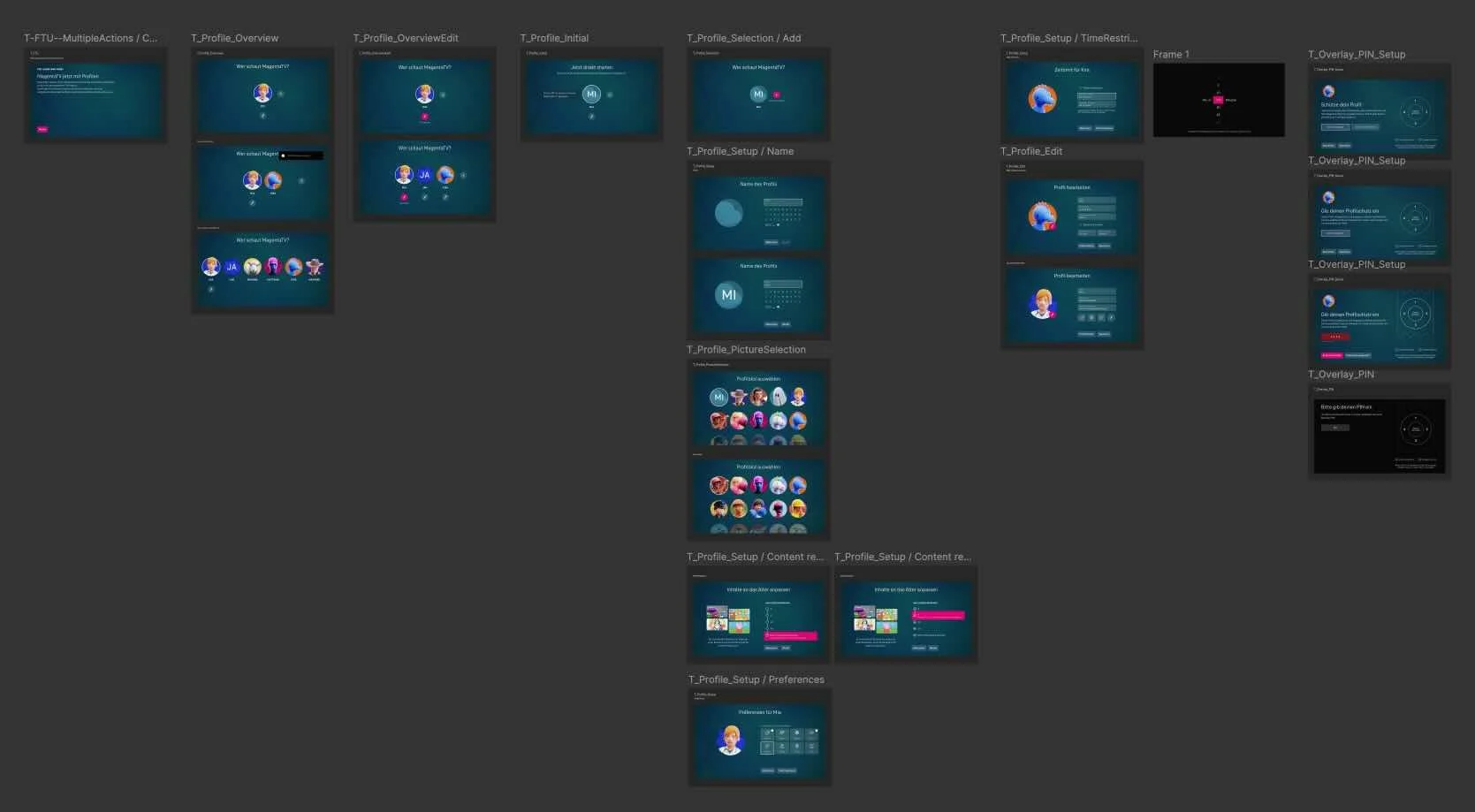Click the JA avatar in T_Profile_OverviewEdit
The height and width of the screenshot is (812, 1475).
click(x=425, y=175)
